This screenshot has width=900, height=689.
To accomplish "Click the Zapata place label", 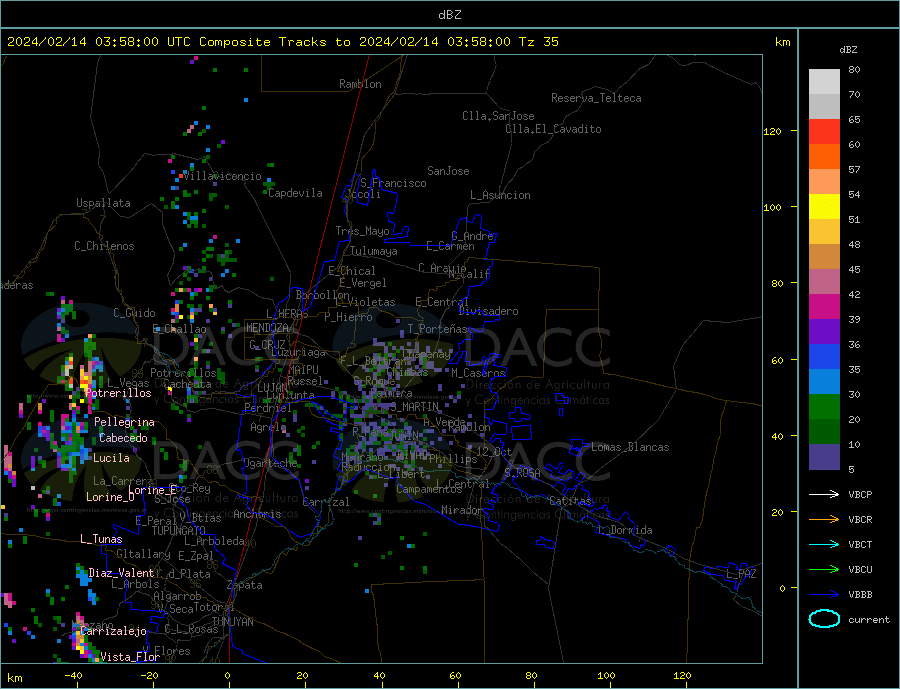I will pyautogui.click(x=245, y=585).
